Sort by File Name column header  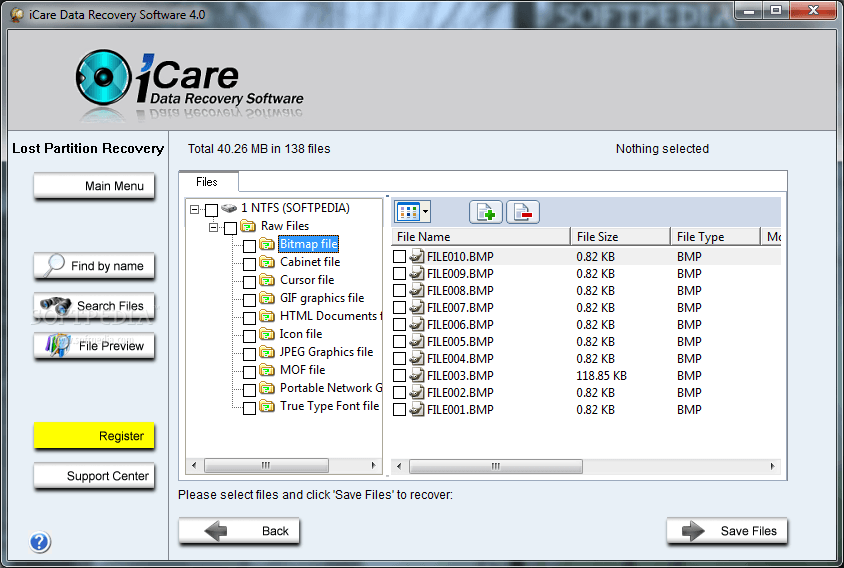click(481, 236)
